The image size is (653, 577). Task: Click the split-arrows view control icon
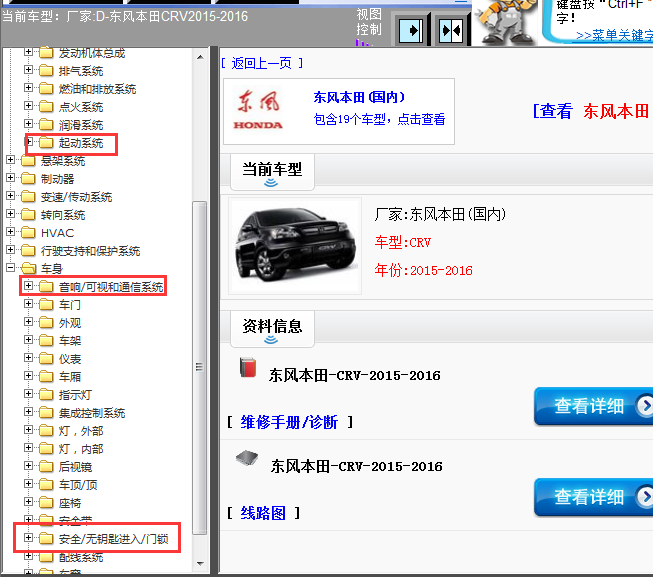[451, 31]
